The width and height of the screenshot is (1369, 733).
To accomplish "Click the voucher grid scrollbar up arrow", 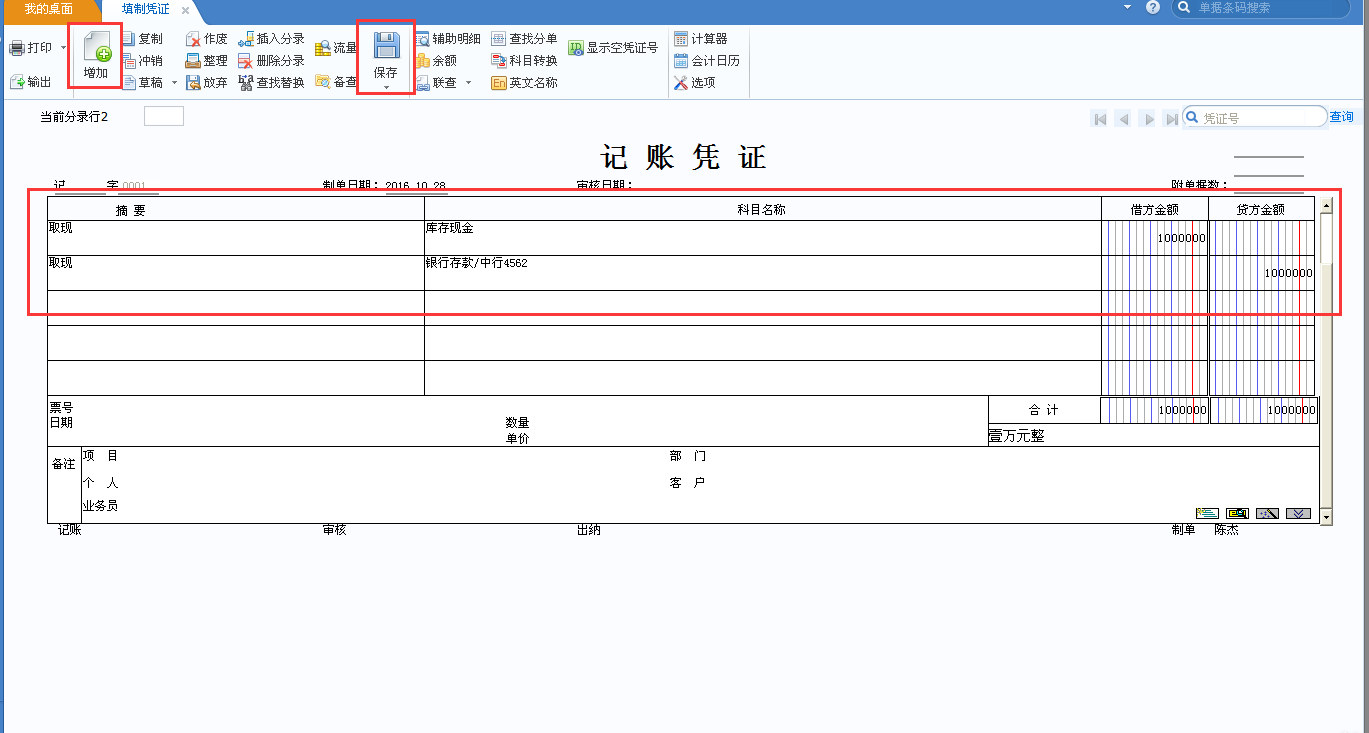I will (x=1326, y=205).
